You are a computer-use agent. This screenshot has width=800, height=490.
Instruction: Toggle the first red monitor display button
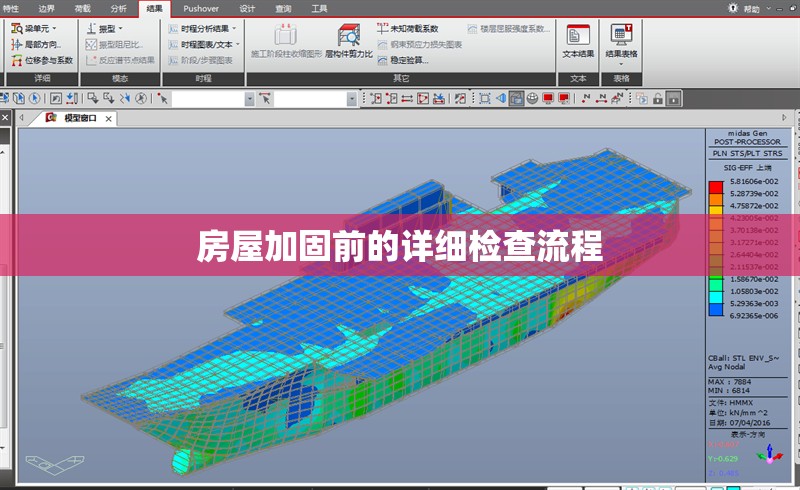click(x=548, y=98)
